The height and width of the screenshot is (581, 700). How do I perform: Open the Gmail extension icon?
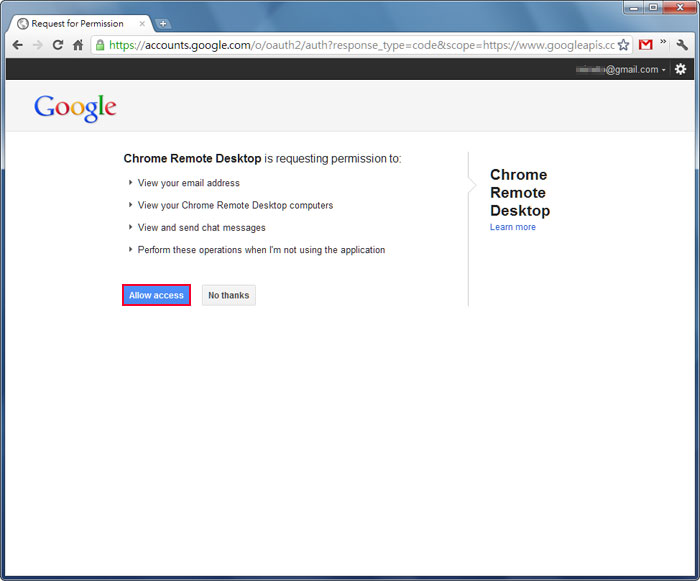tap(645, 45)
